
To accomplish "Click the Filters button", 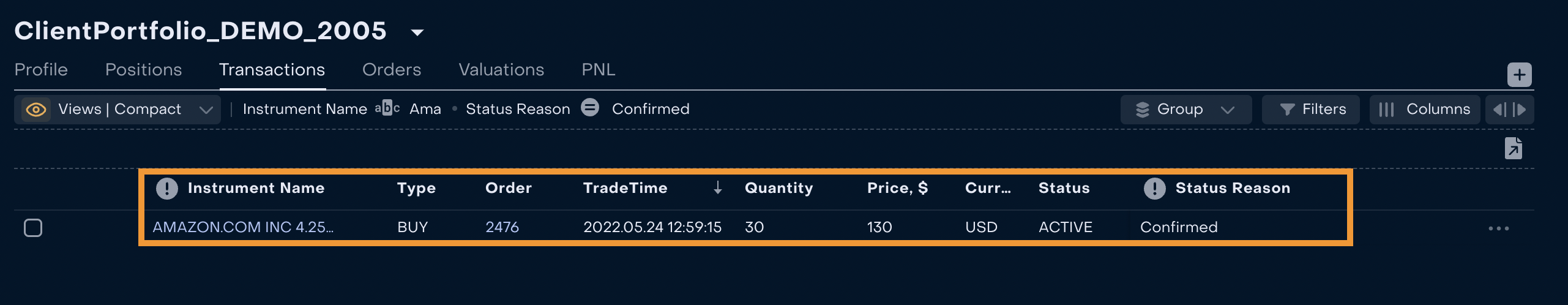I will tap(1310, 110).
